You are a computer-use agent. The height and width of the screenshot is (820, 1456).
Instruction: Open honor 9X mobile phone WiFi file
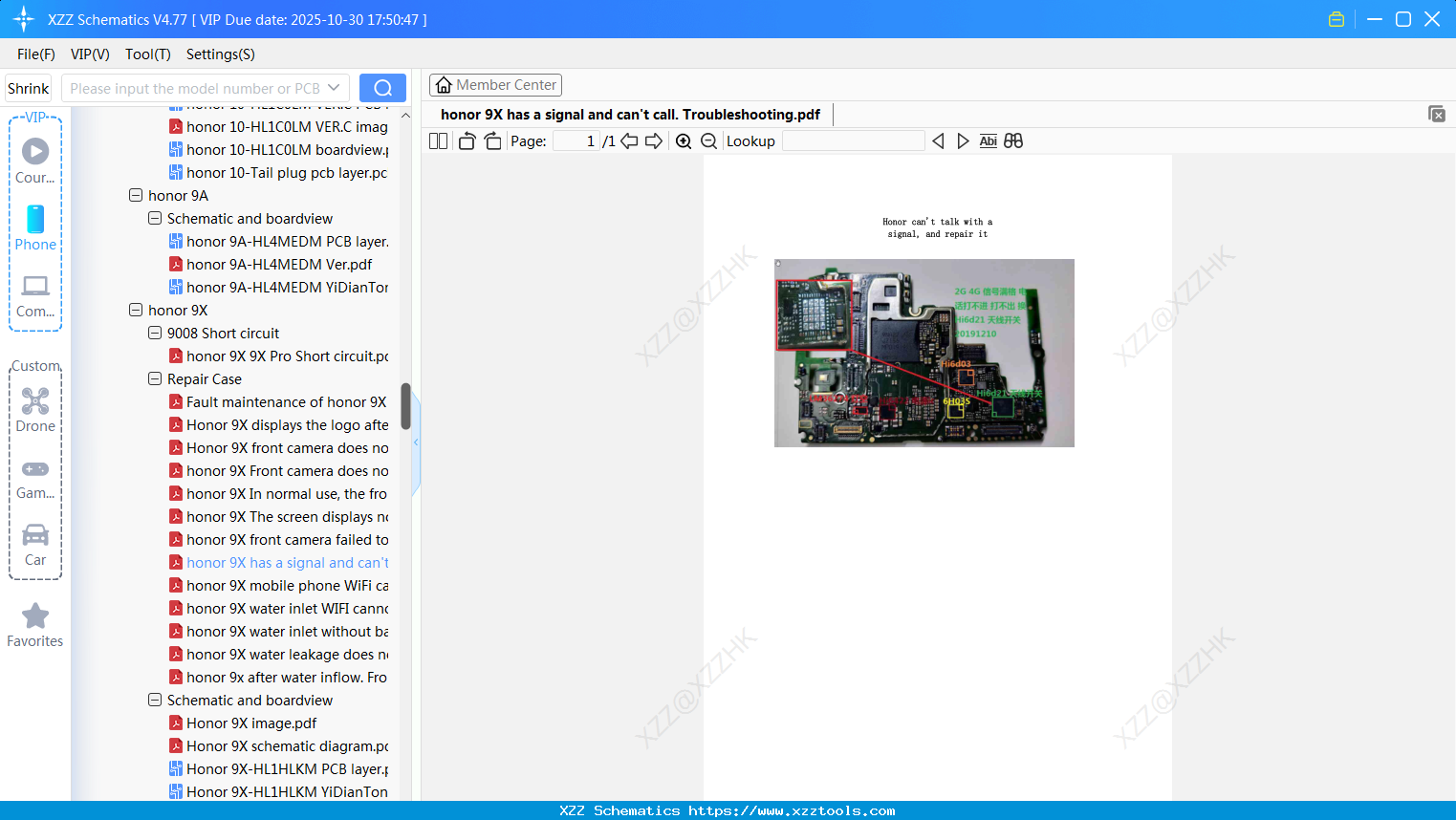(x=279, y=585)
